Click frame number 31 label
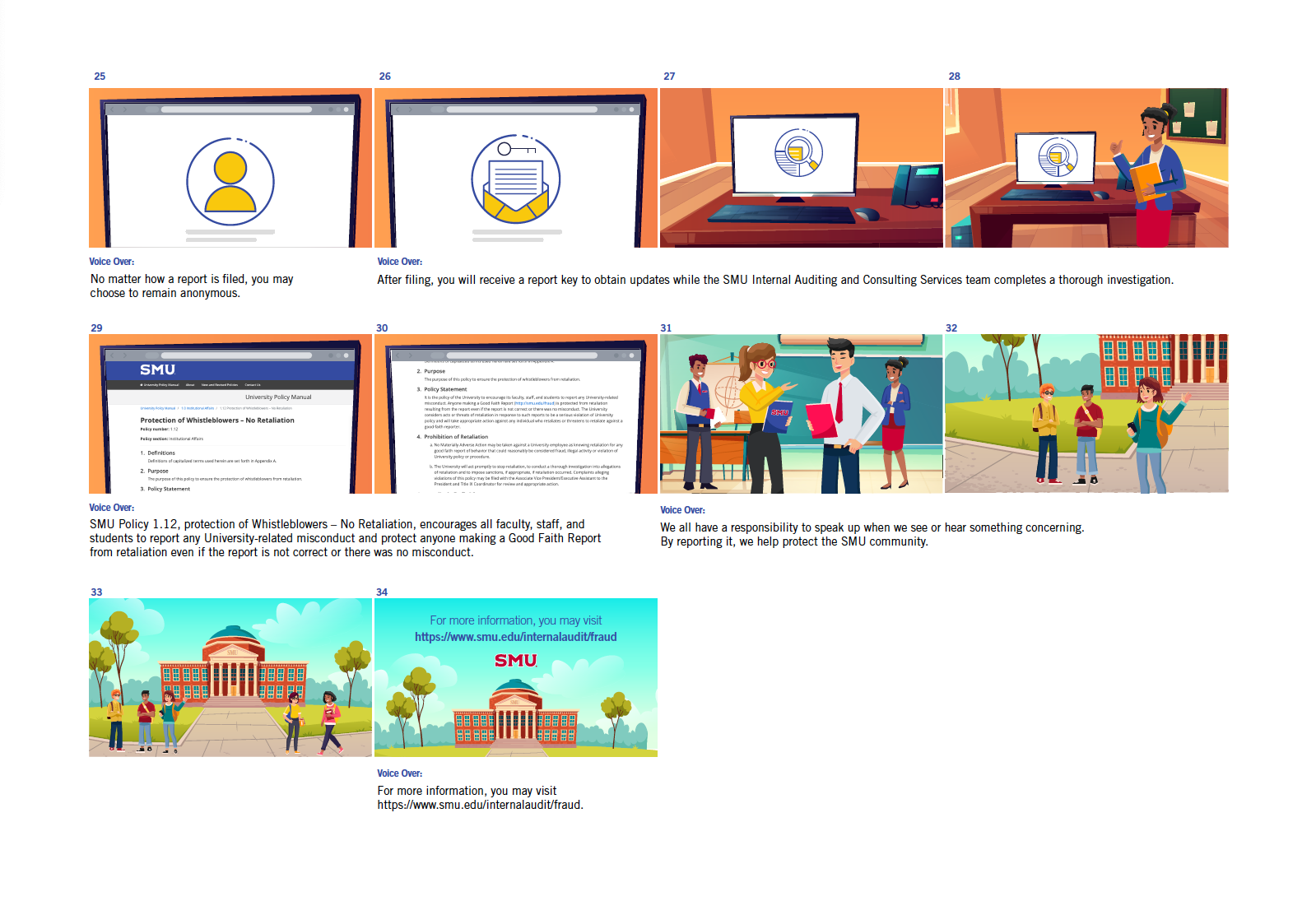1316x915 pixels. click(666, 328)
